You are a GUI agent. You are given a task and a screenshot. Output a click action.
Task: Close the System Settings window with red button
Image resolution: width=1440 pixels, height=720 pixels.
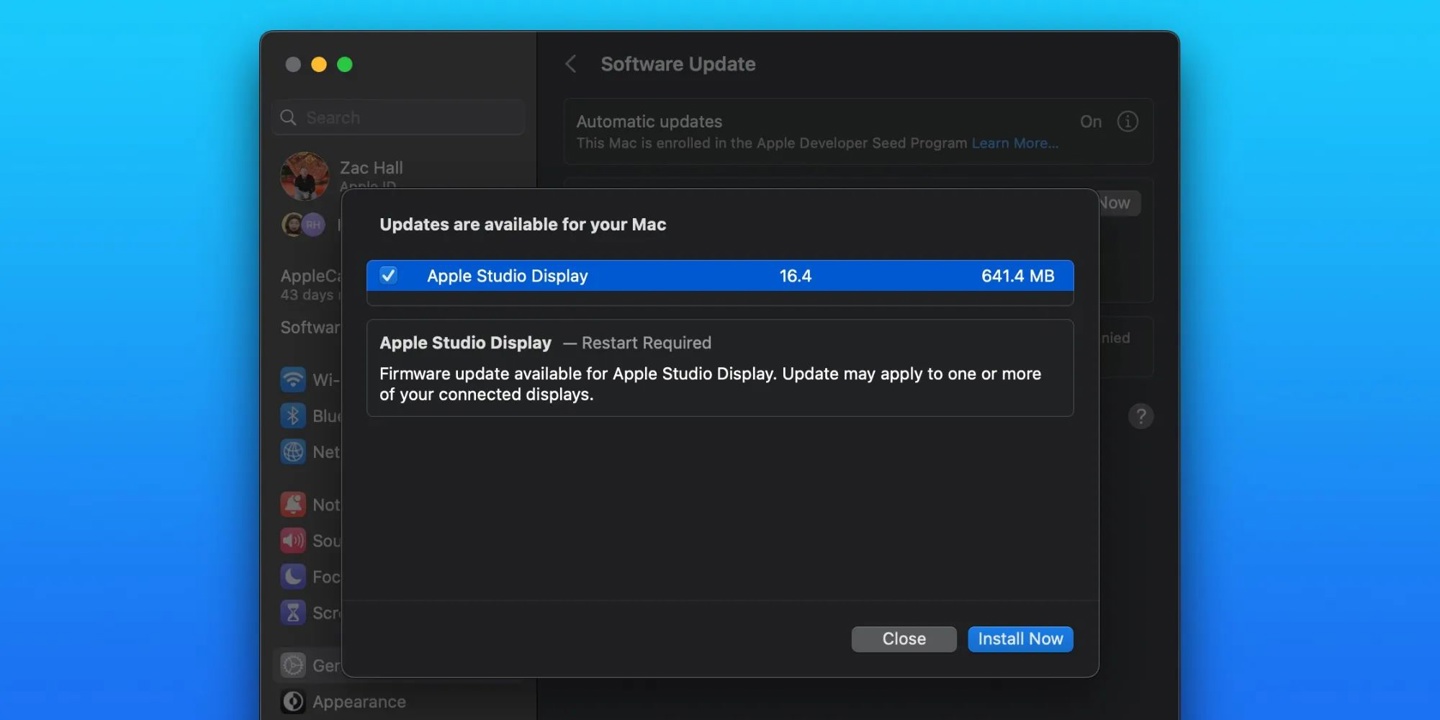[293, 65]
